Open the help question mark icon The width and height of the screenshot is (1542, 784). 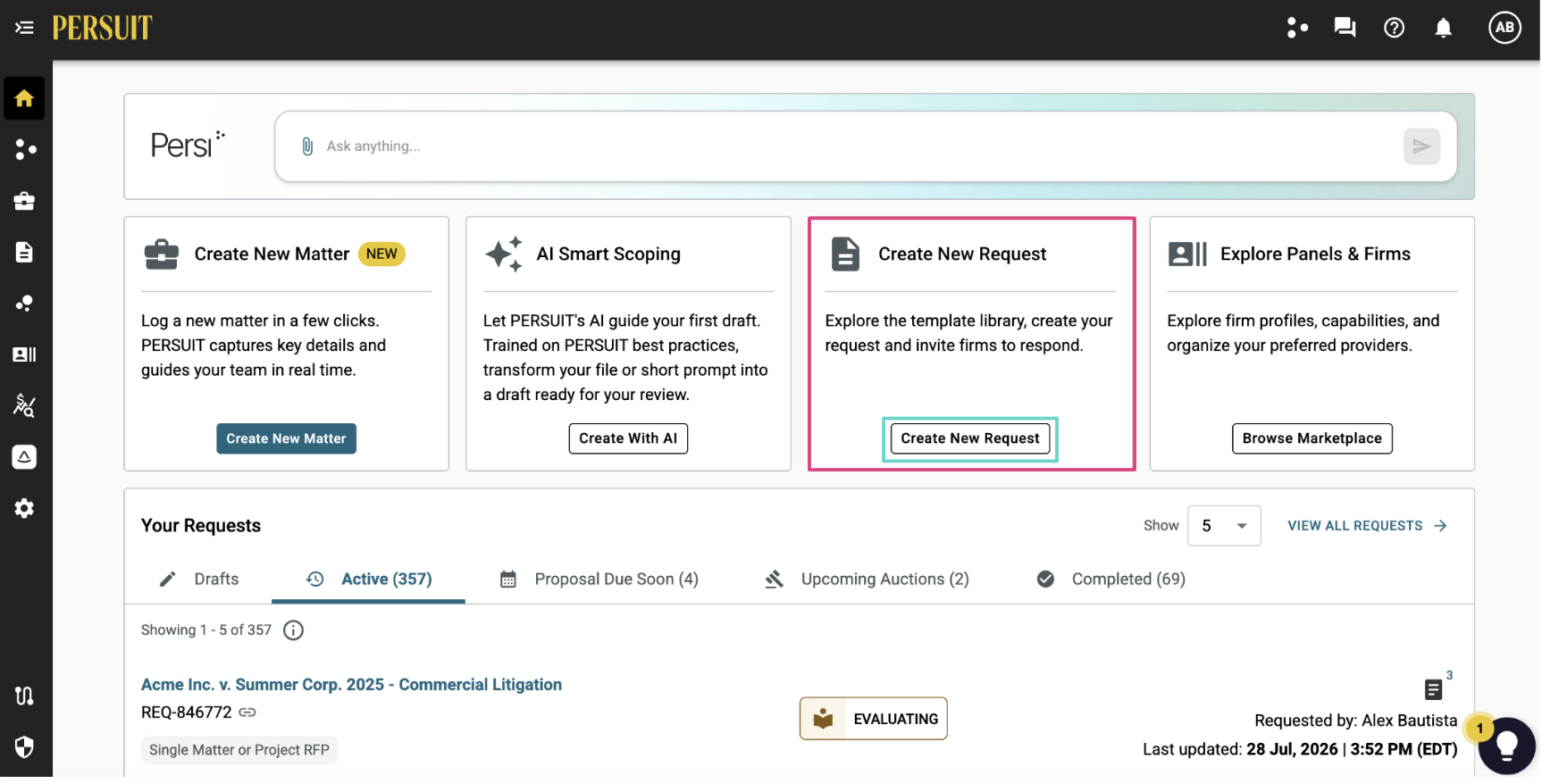click(x=1394, y=28)
